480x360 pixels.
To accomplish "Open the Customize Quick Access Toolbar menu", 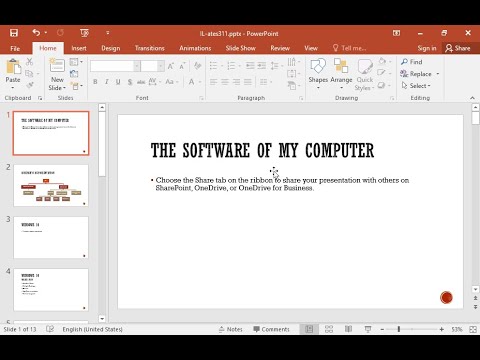I will [107, 33].
